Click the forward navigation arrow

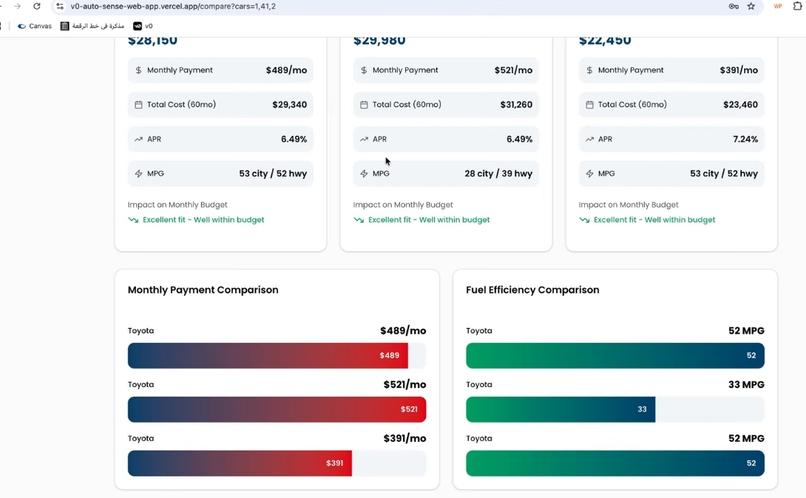coord(17,6)
